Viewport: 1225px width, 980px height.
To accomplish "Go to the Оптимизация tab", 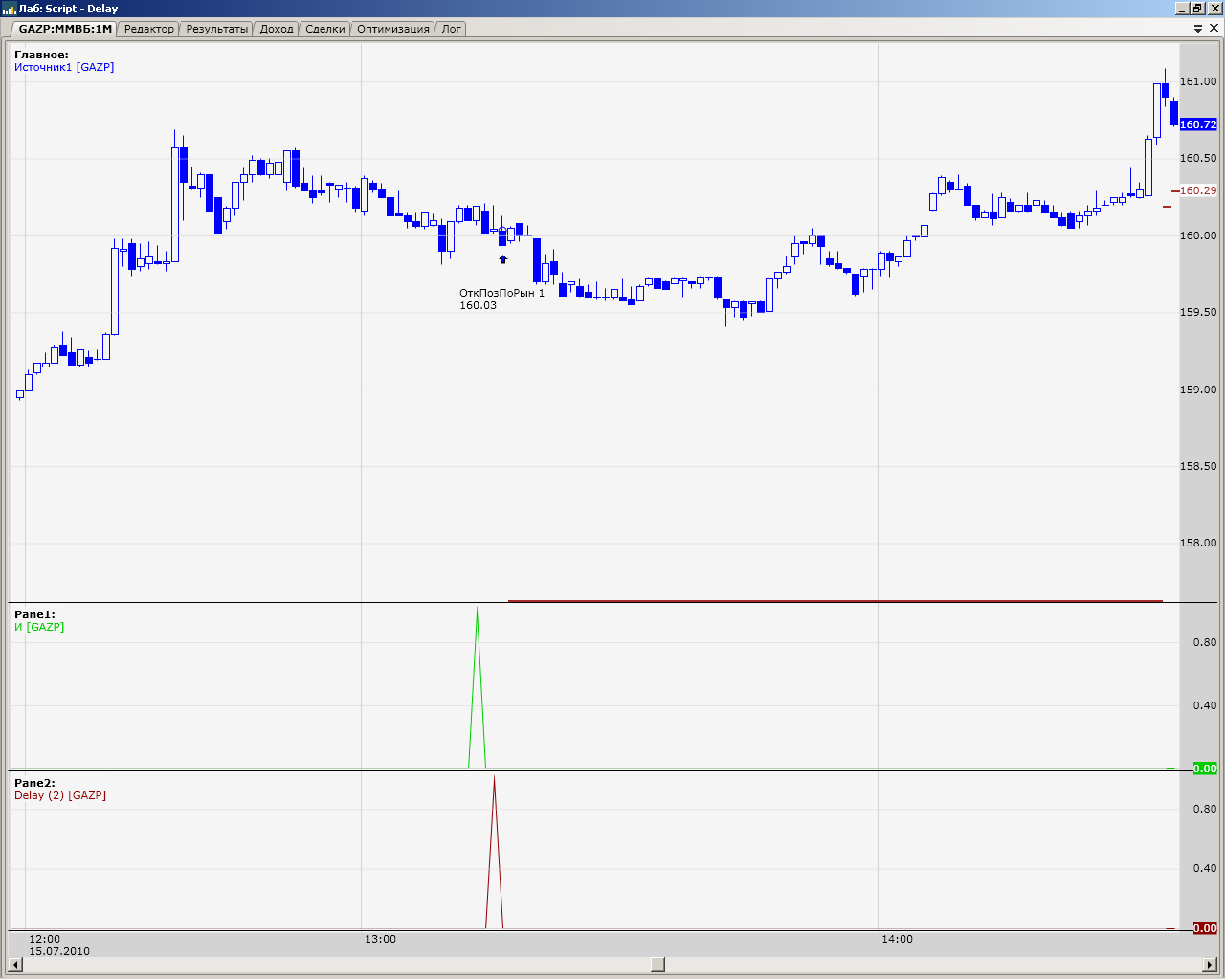I will point(393,29).
